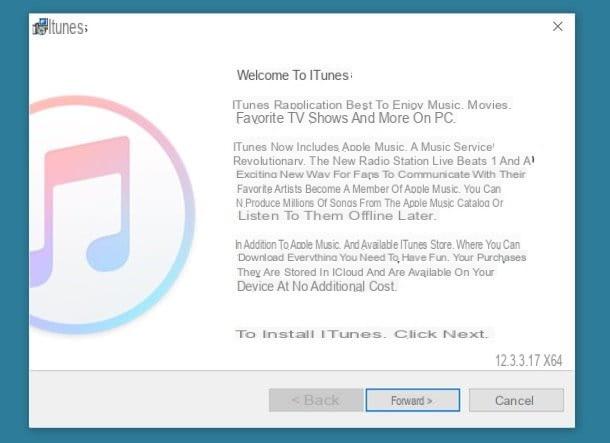Image resolution: width=610 pixels, height=443 pixels.
Task: Click the 'They Are Stored In iCloud' line
Action: [366, 272]
